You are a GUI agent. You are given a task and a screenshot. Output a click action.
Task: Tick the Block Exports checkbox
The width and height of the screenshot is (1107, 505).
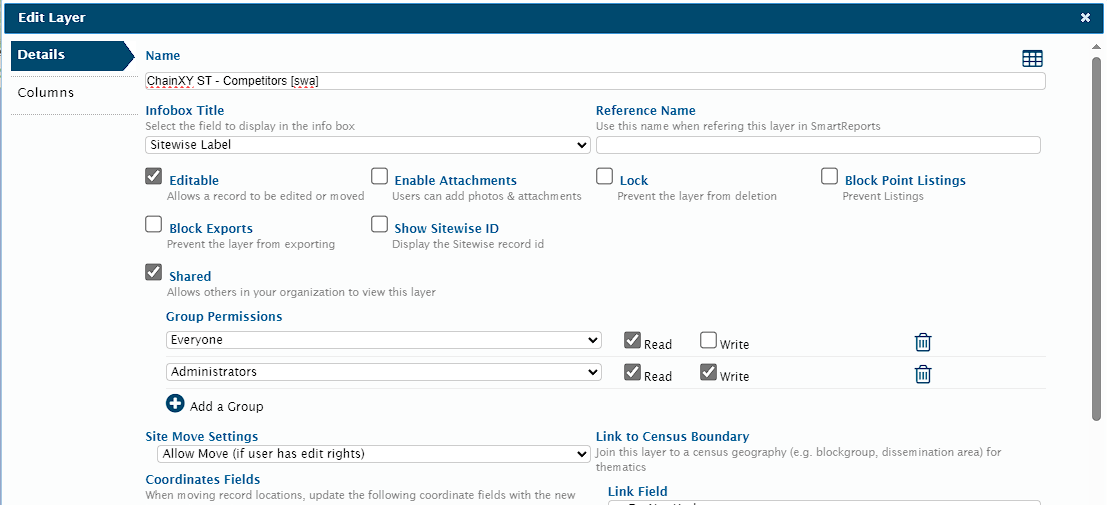pos(154,225)
